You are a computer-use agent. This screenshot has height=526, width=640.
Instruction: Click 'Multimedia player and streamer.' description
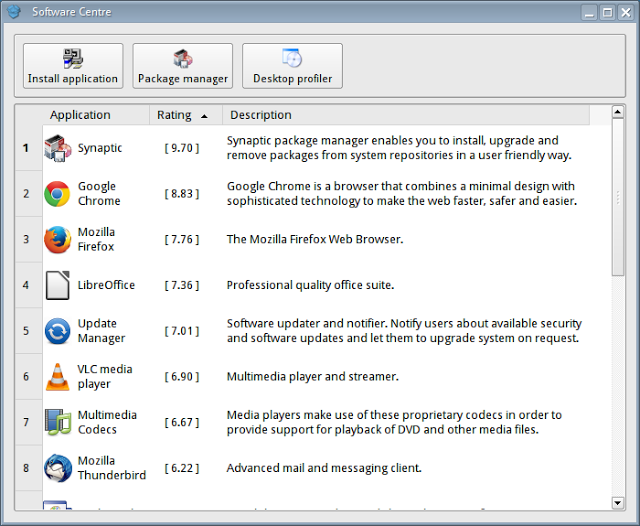point(313,377)
